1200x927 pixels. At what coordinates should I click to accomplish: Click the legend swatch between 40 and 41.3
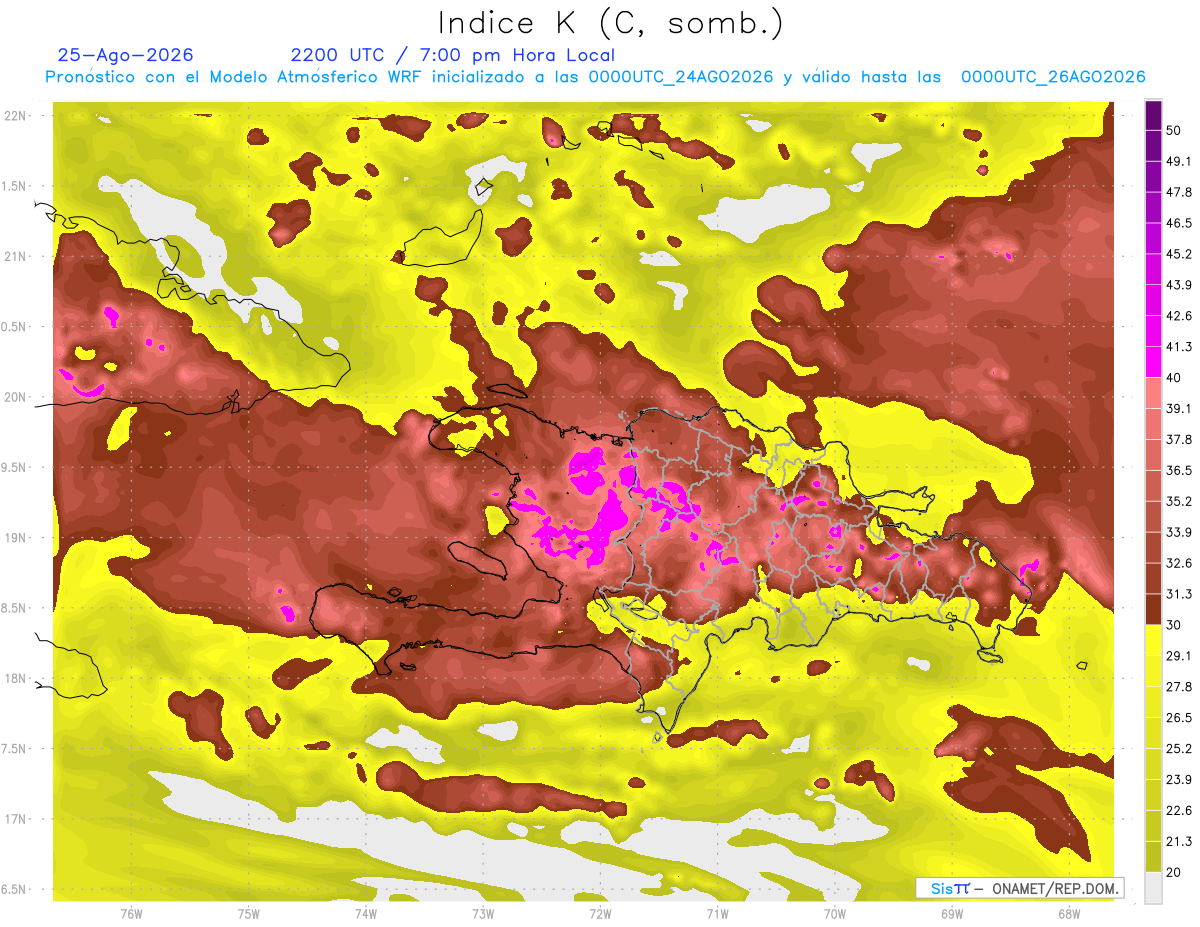pyautogui.click(x=1153, y=362)
